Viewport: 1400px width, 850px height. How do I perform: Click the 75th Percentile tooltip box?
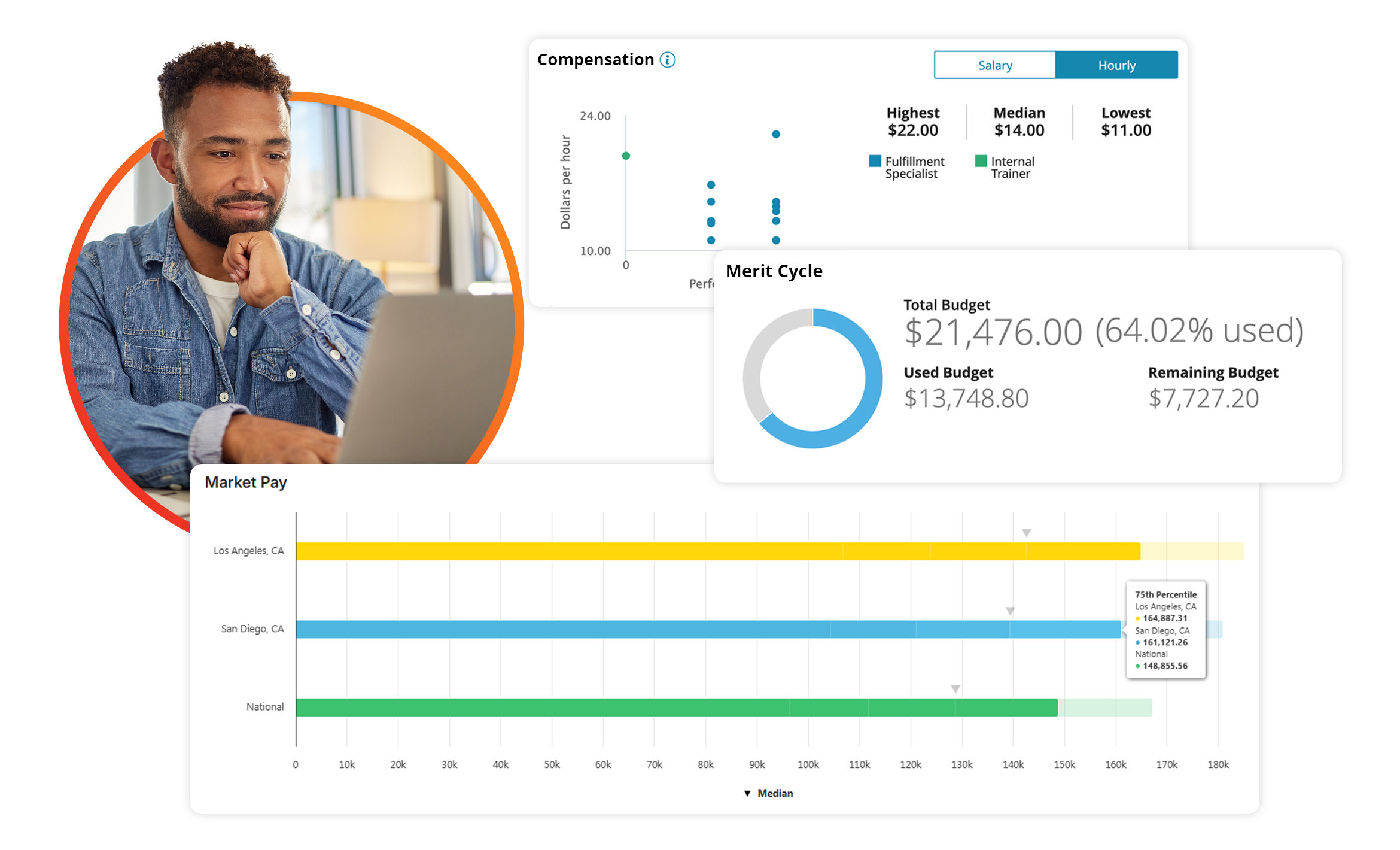point(1165,630)
